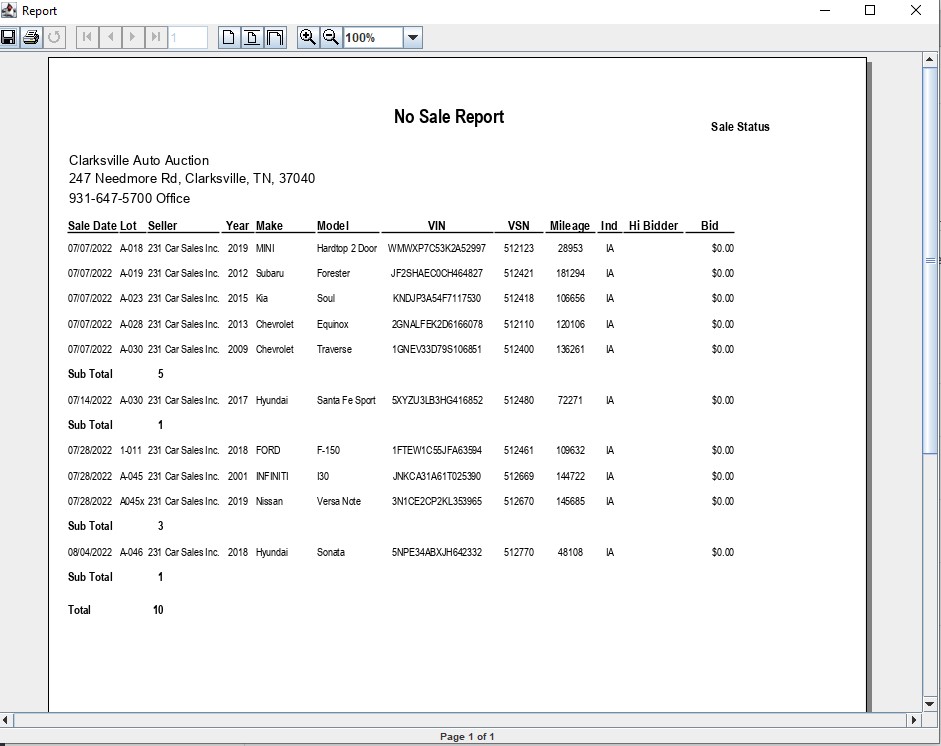Zoom out with the magnifier minus icon
Image resolution: width=941 pixels, height=746 pixels.
pos(330,38)
